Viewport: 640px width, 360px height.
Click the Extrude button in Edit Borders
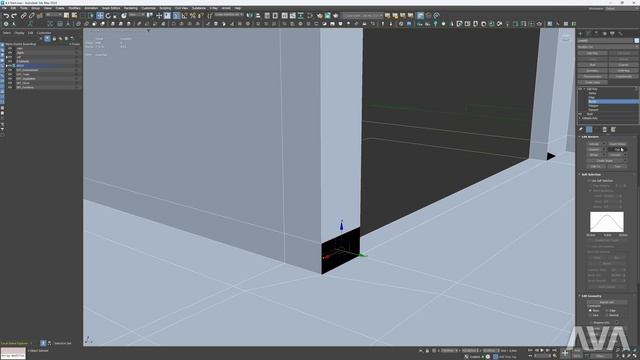tap(594, 144)
